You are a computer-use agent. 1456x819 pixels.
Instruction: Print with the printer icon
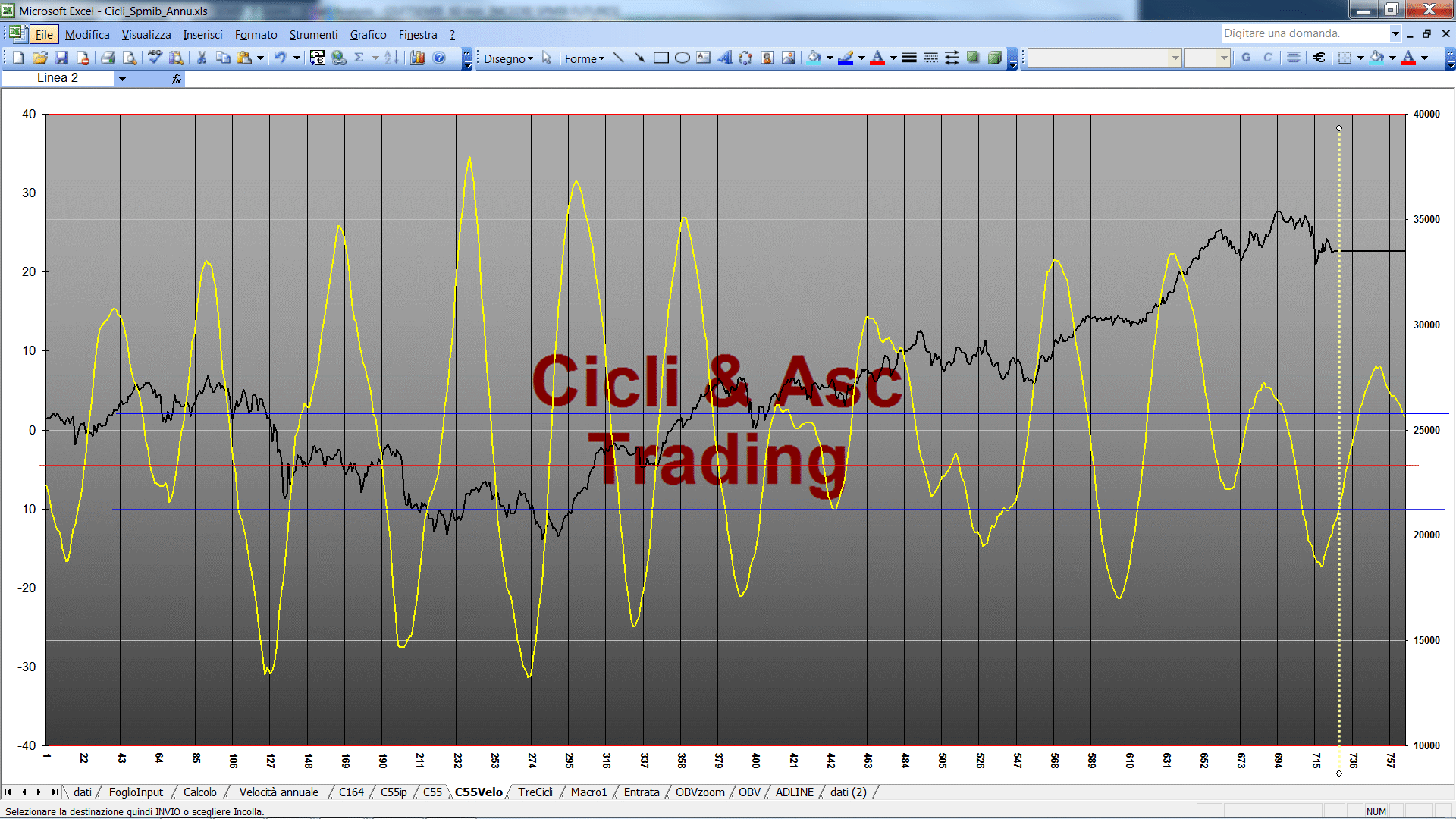(x=108, y=58)
